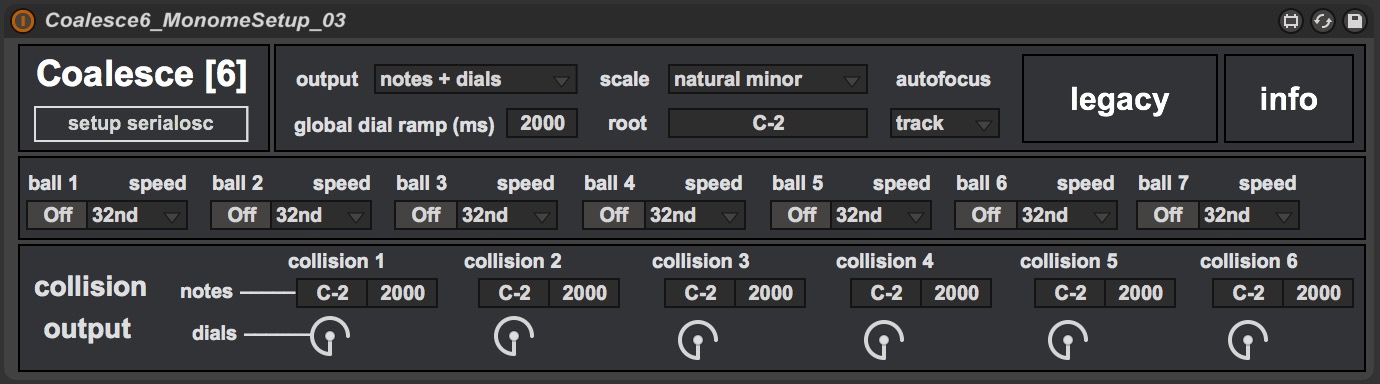This screenshot has height=384, width=1380.
Task: Open ball 4 speed 32nd dropdown
Action: pos(694,214)
